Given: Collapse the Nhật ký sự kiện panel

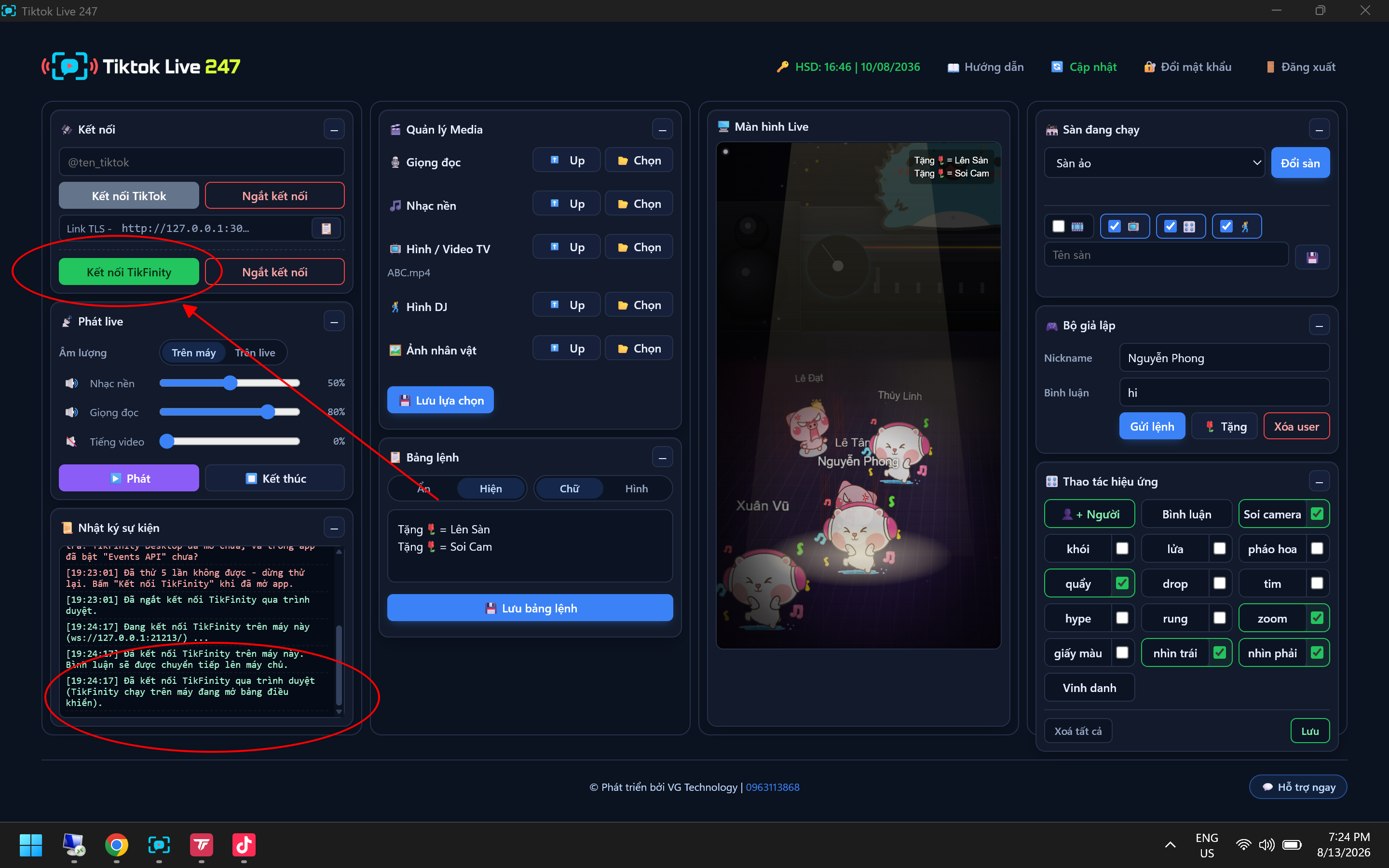Looking at the screenshot, I should pos(334,528).
